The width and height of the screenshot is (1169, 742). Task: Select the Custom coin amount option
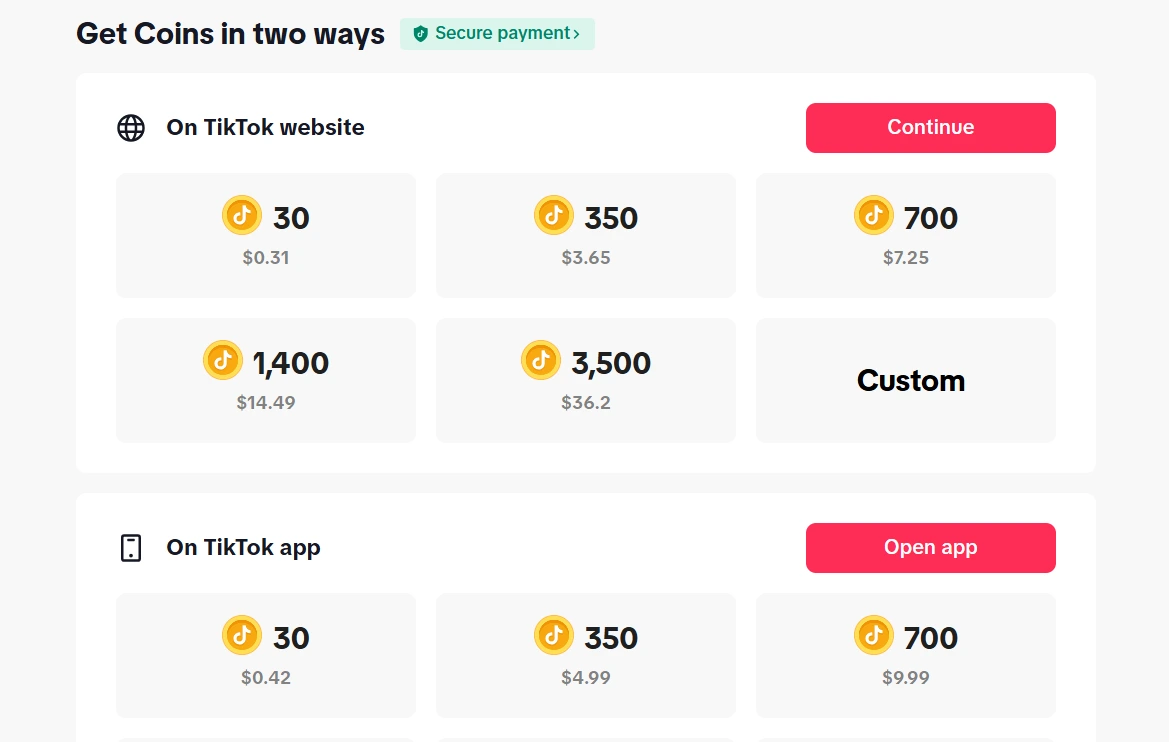tap(906, 380)
